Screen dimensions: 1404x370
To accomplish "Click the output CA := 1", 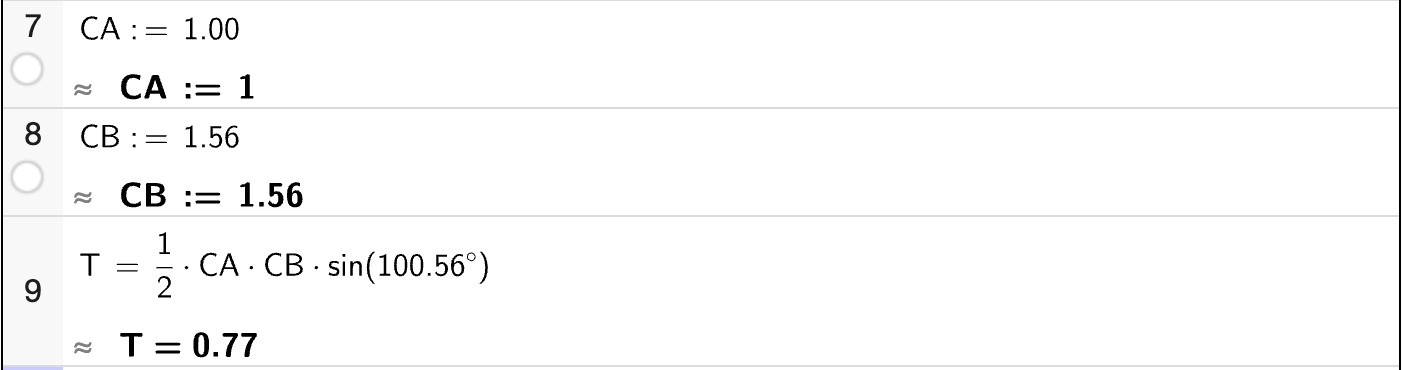I will (187, 88).
